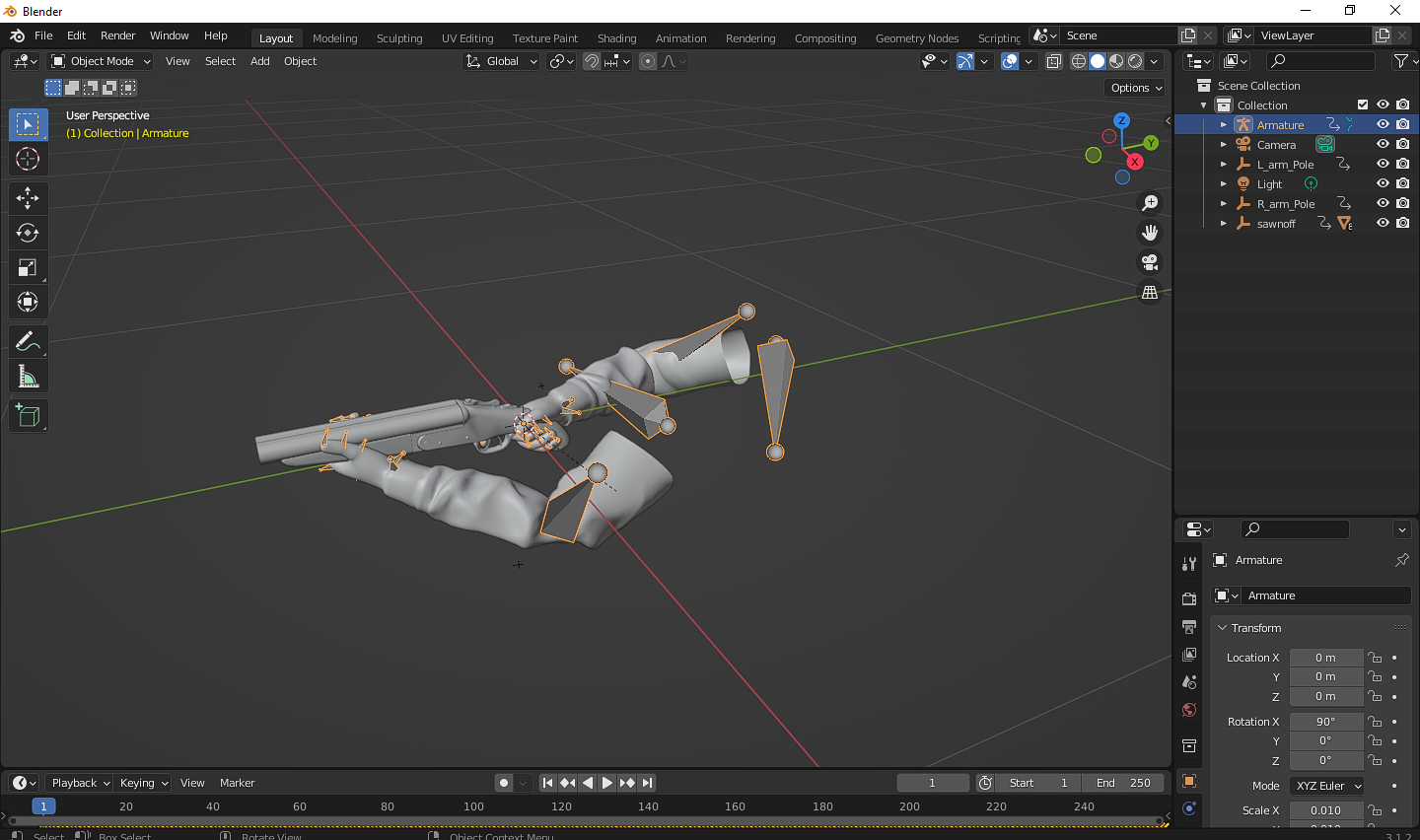Toggle camera view in viewport
1420x840 pixels.
1150,262
